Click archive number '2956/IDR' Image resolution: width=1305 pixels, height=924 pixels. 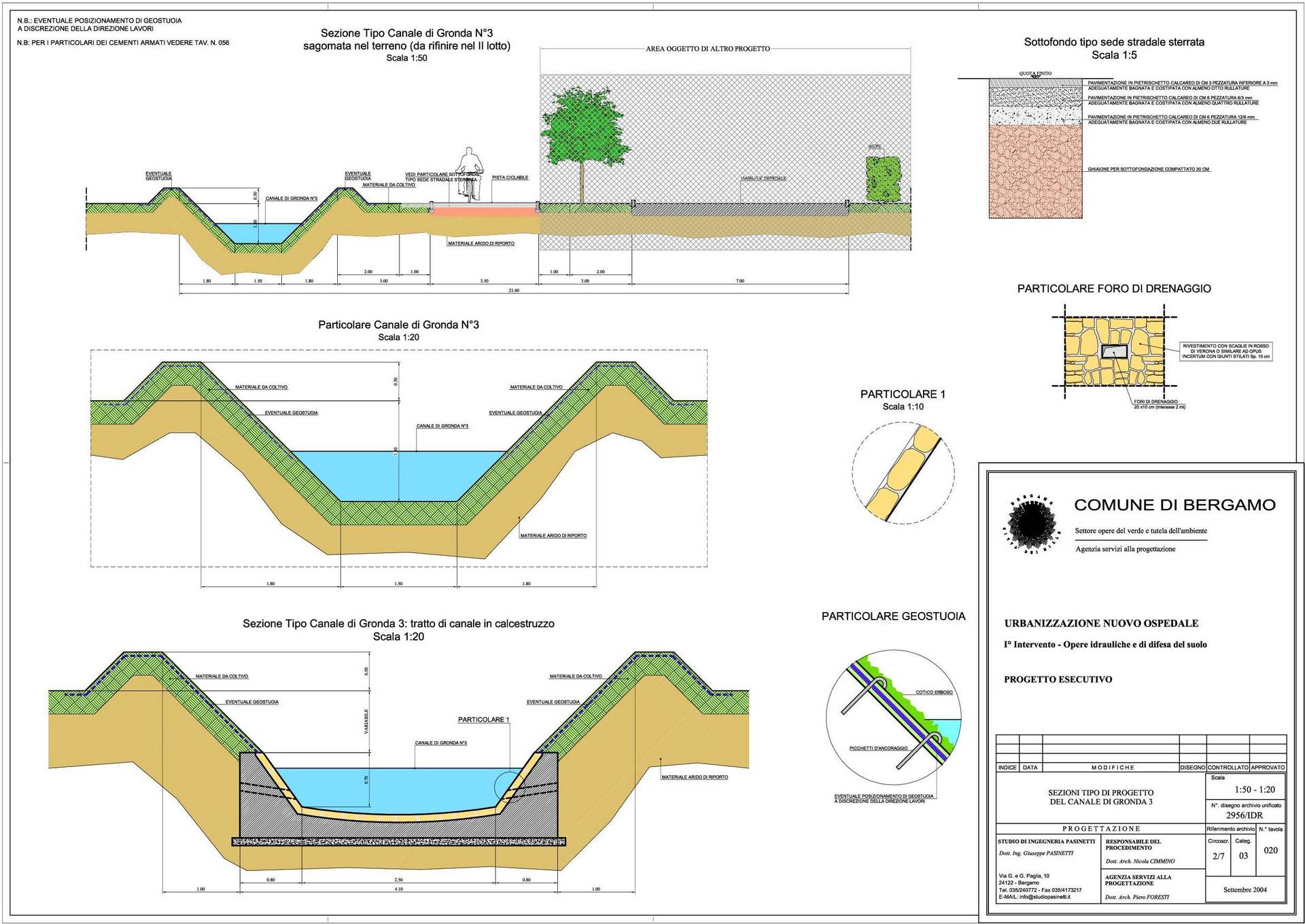click(x=1245, y=815)
